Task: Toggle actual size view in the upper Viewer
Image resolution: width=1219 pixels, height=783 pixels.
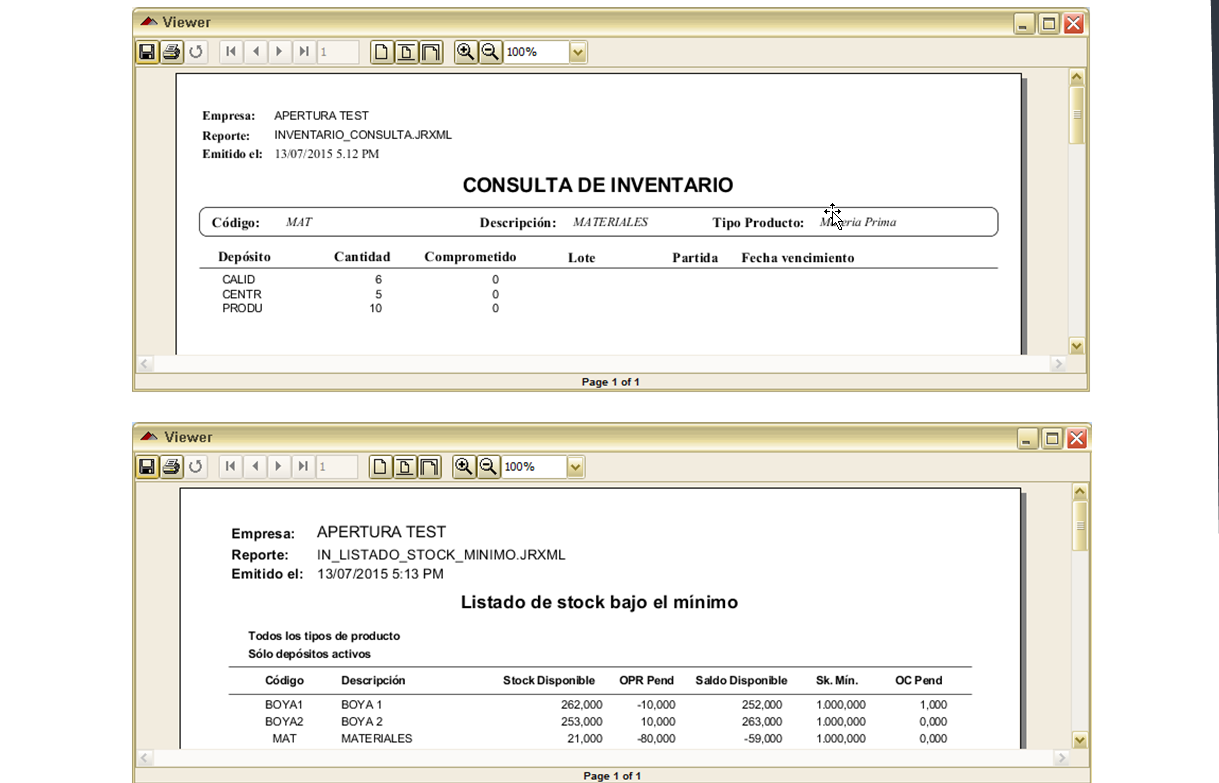Action: pyautogui.click(x=381, y=52)
